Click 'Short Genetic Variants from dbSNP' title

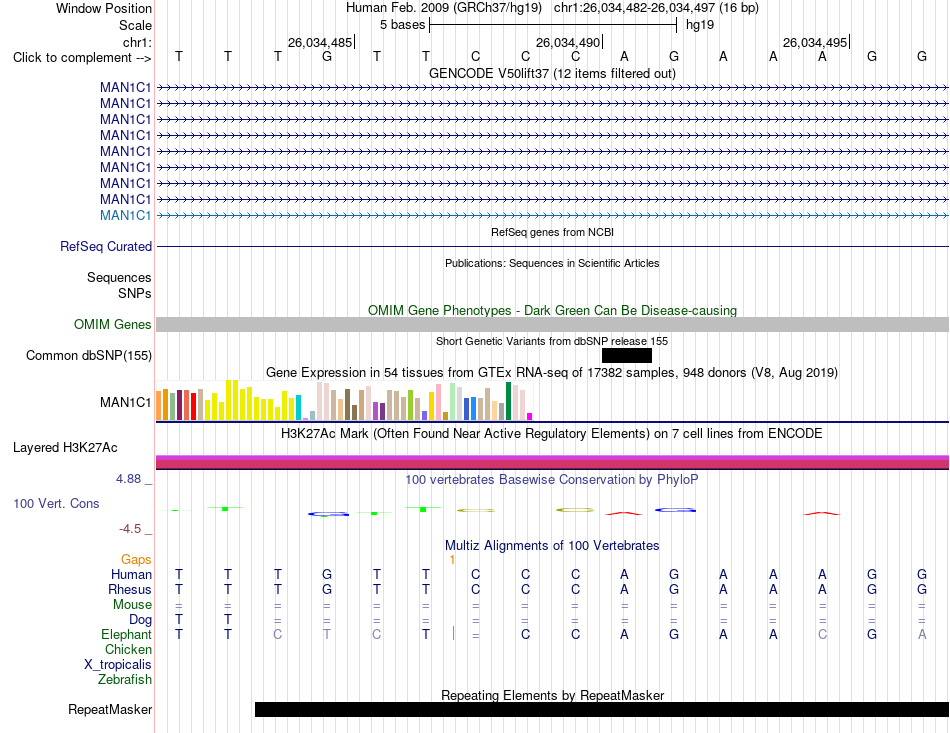pos(552,341)
